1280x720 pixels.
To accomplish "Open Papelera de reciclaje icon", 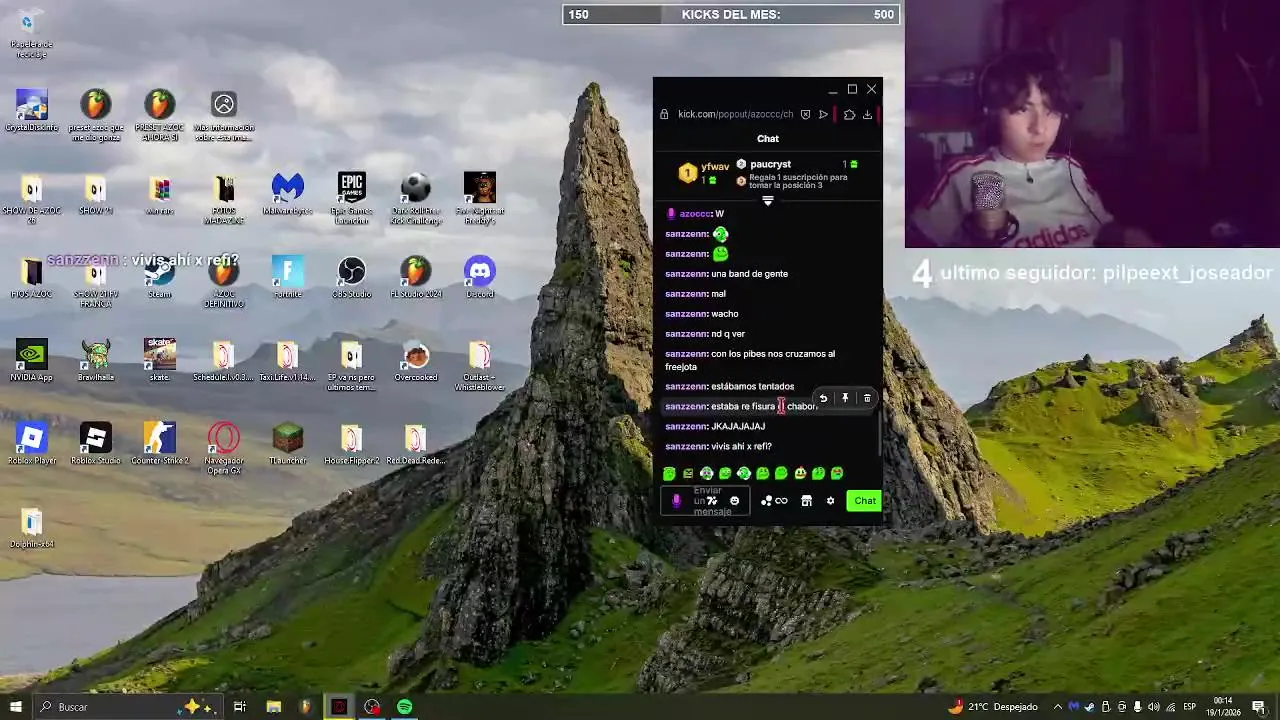I will [x=31, y=33].
